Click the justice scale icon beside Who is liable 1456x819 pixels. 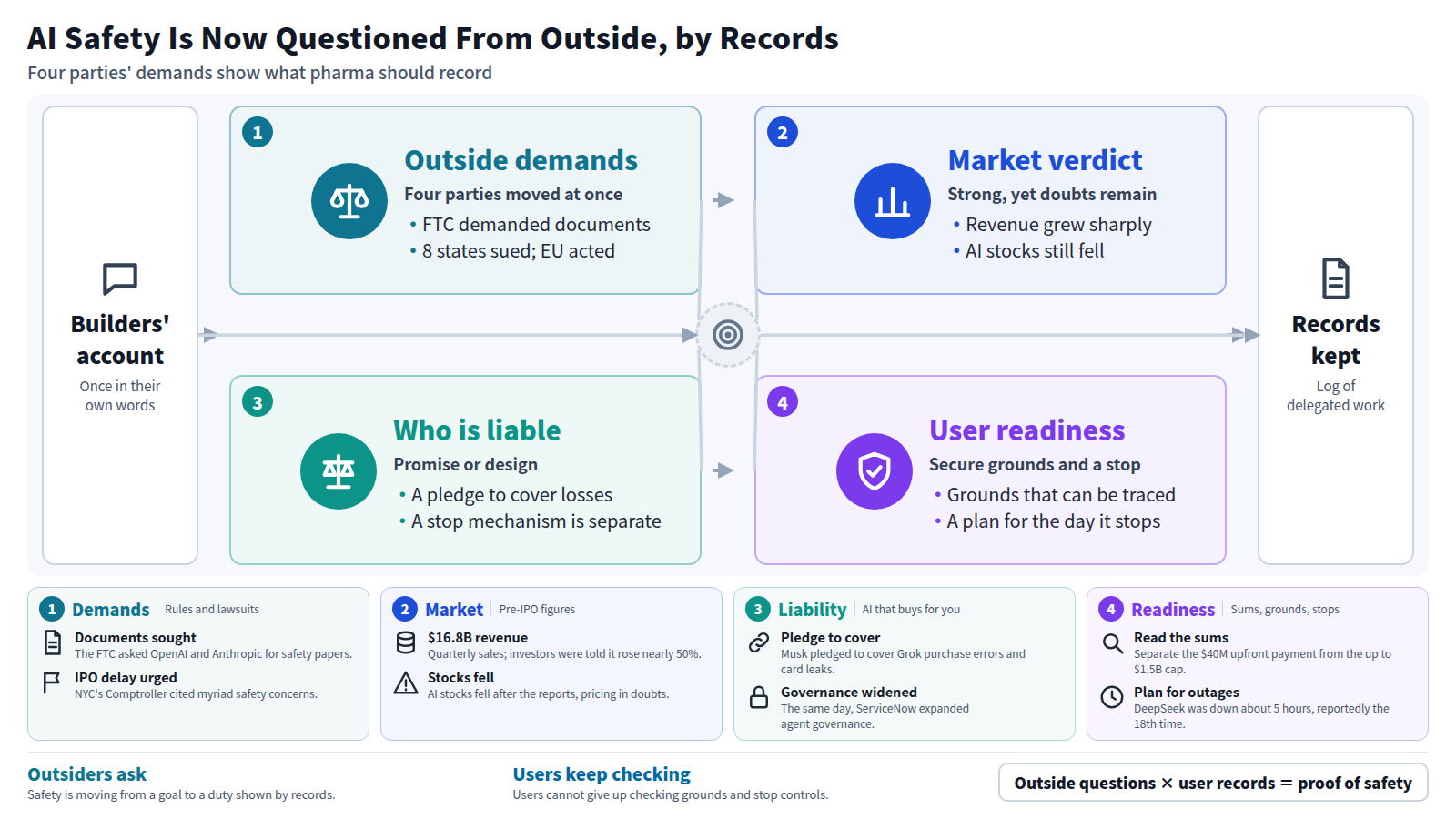(339, 471)
